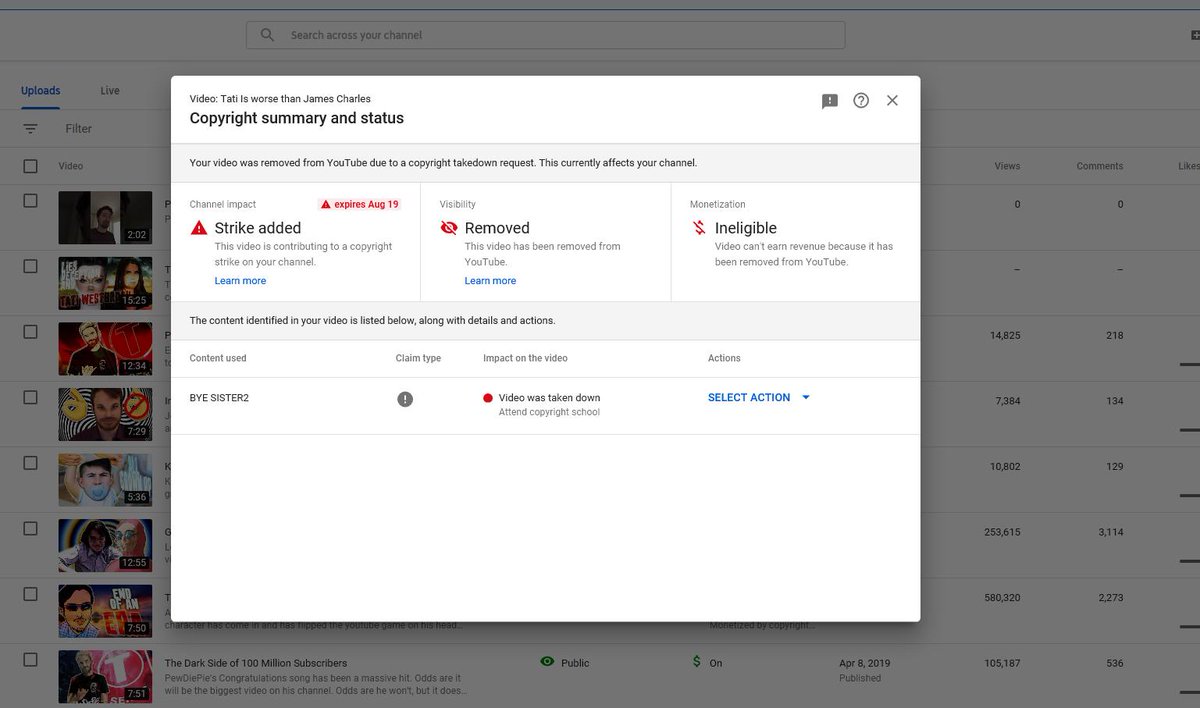1200x708 pixels.
Task: Click the 3,114 comments value
Action: click(x=1111, y=533)
